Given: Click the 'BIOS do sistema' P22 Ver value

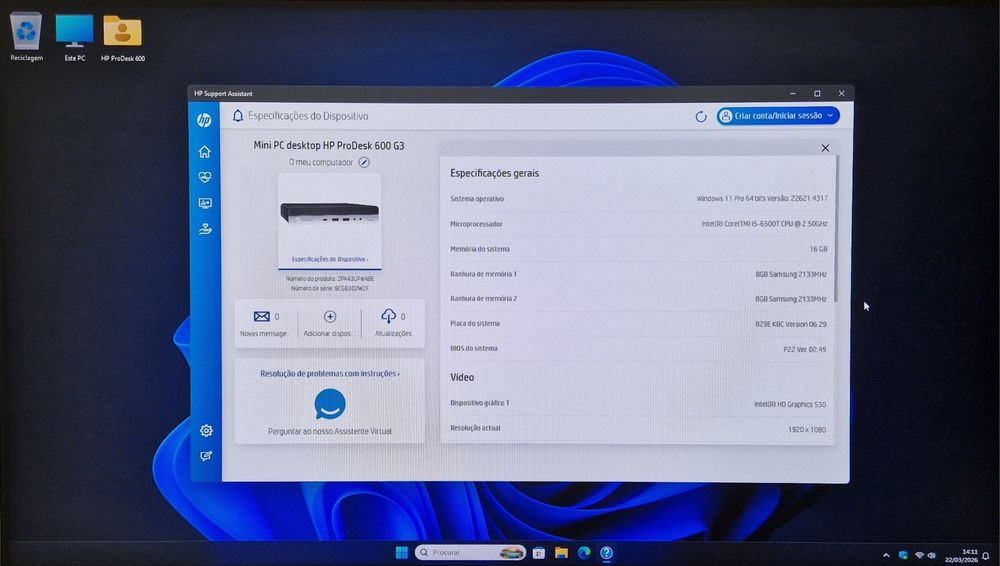Looking at the screenshot, I should [805, 350].
